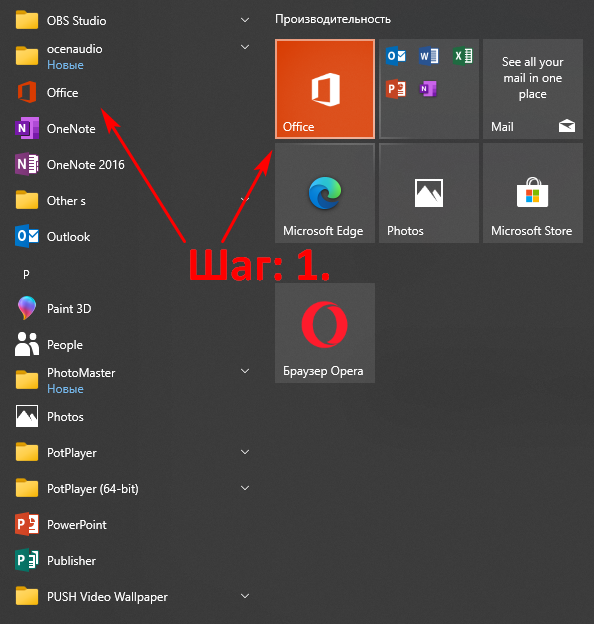
Task: Click the PotPlayer (64-bit) folder icon
Action: click(x=27, y=488)
